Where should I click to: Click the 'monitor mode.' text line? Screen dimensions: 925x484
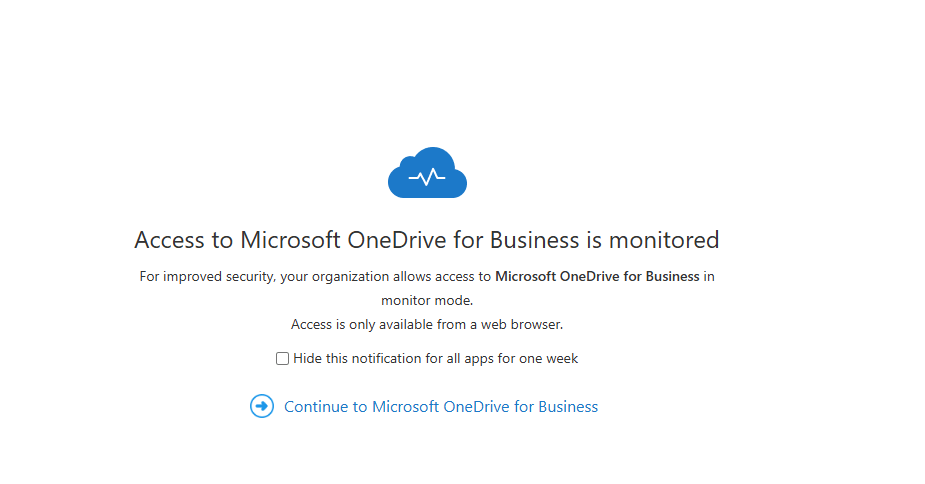tap(427, 300)
